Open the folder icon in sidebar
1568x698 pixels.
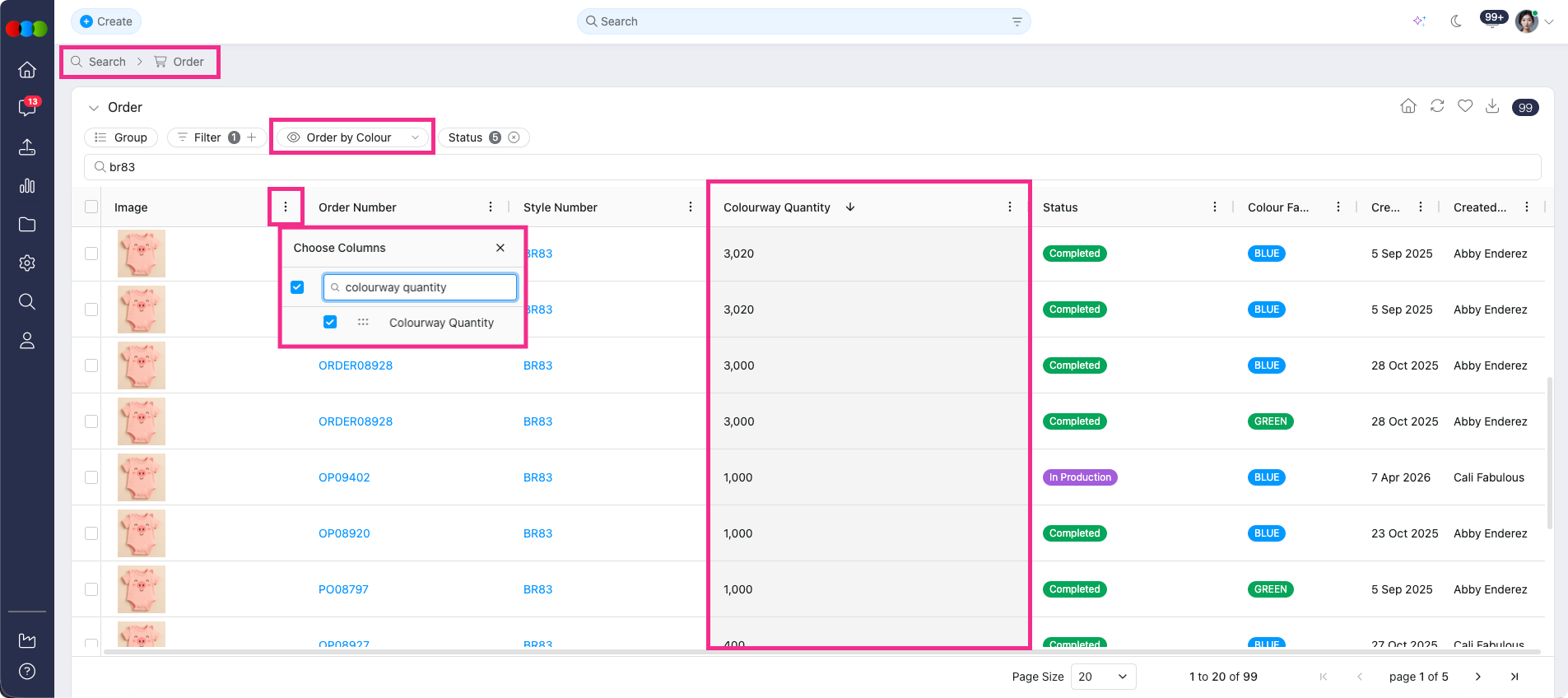(27, 224)
